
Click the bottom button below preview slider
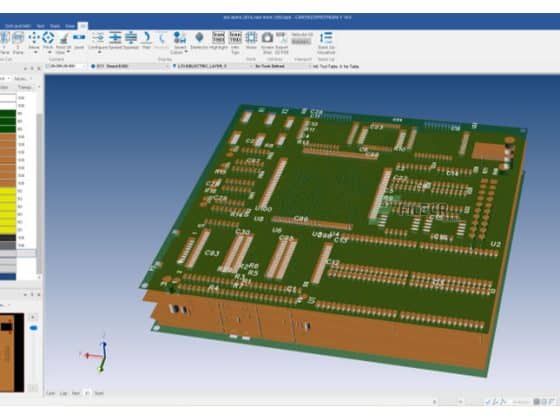pyautogui.click(x=33, y=388)
